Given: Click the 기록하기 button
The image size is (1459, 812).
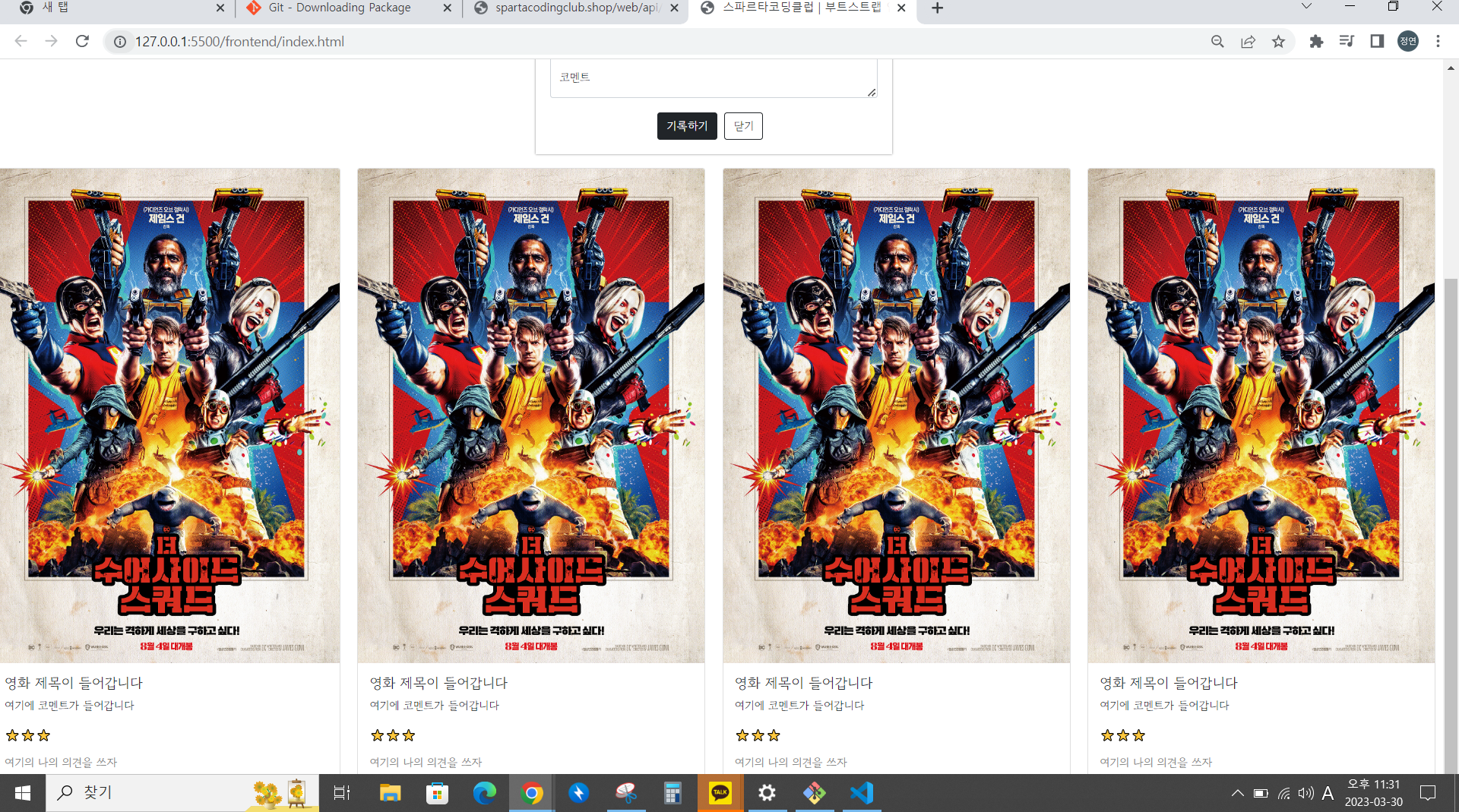Looking at the screenshot, I should [x=687, y=126].
